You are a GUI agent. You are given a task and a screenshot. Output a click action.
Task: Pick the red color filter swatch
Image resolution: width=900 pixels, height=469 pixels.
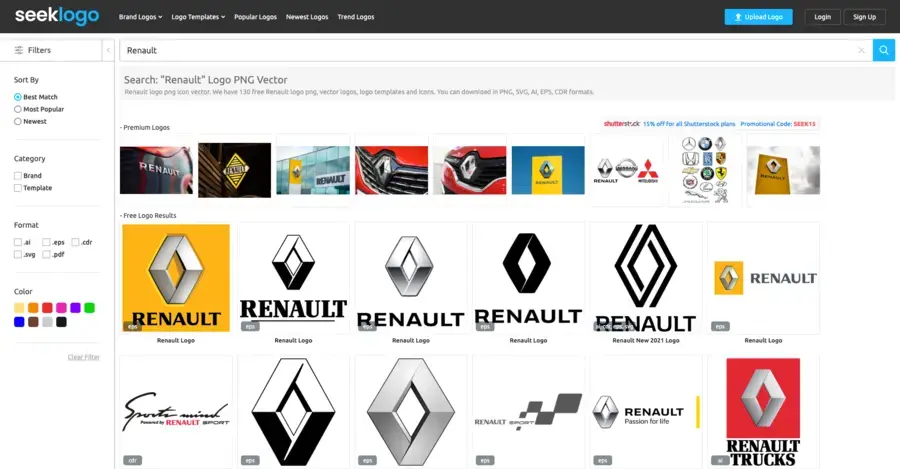point(47,308)
